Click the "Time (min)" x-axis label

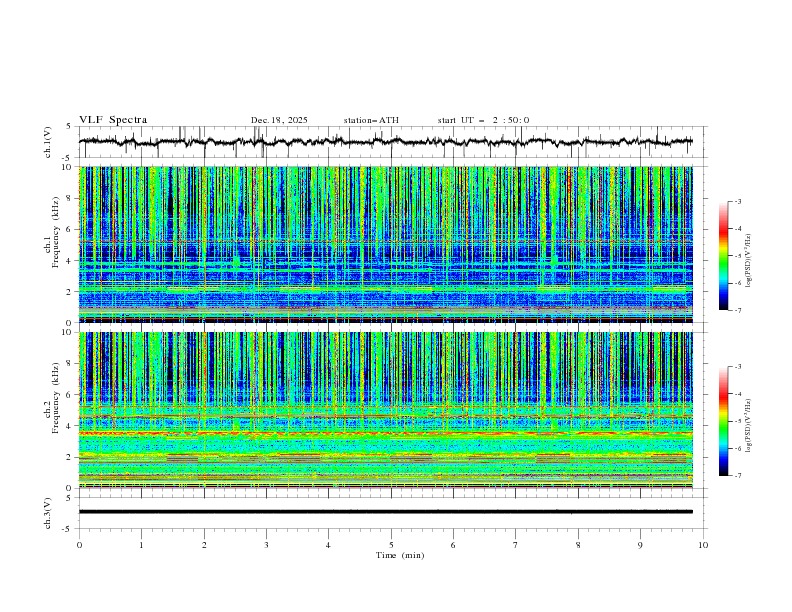tap(400, 555)
